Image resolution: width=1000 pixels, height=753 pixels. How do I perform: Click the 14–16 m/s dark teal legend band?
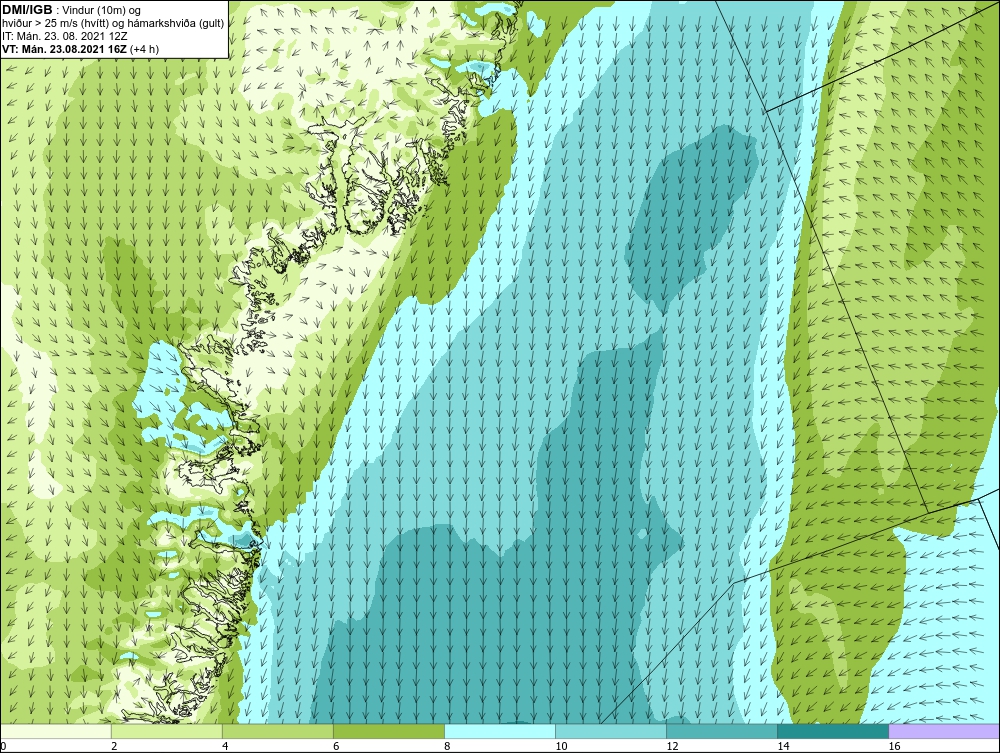click(833, 731)
